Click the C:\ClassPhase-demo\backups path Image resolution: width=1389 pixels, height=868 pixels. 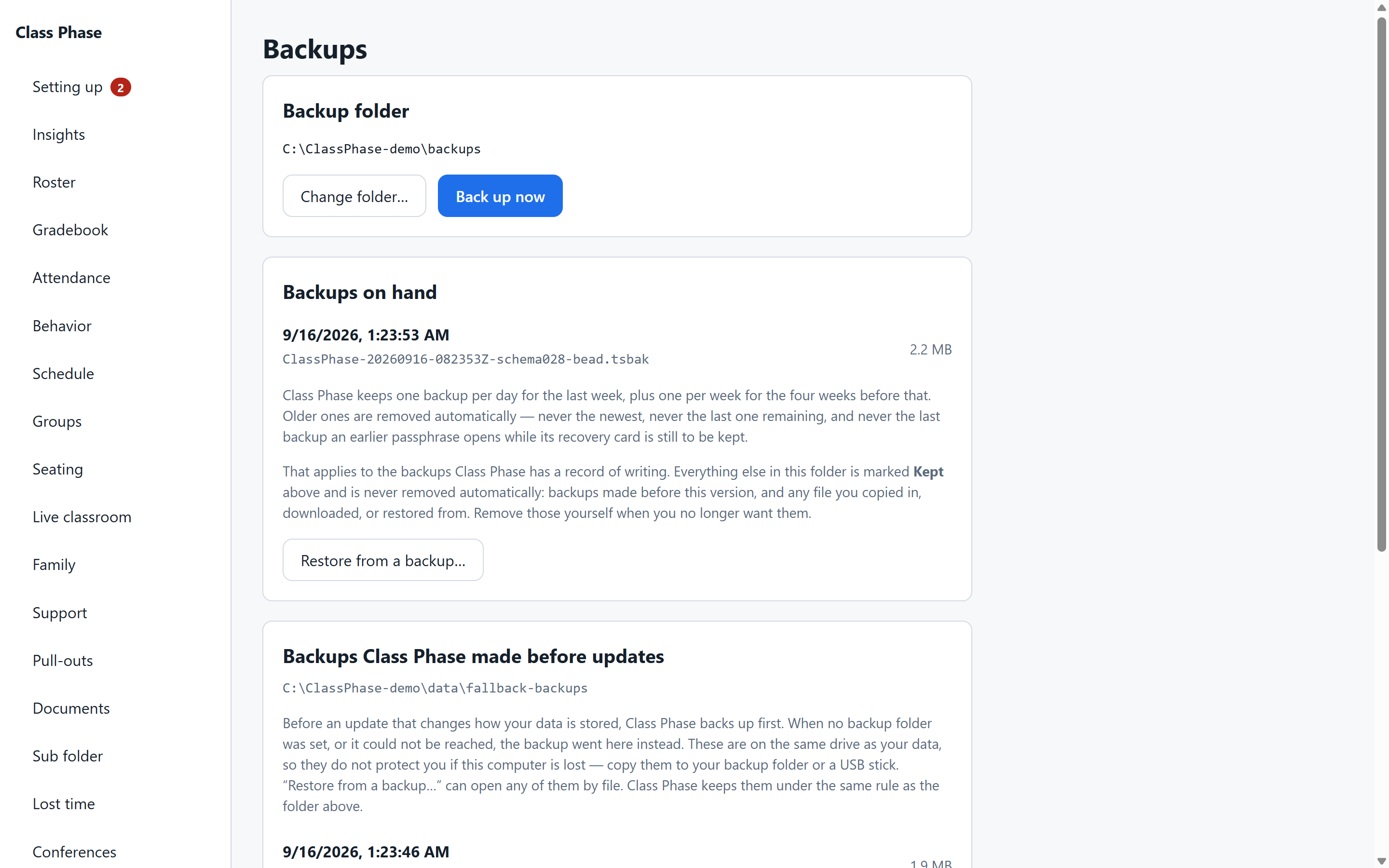point(381,149)
